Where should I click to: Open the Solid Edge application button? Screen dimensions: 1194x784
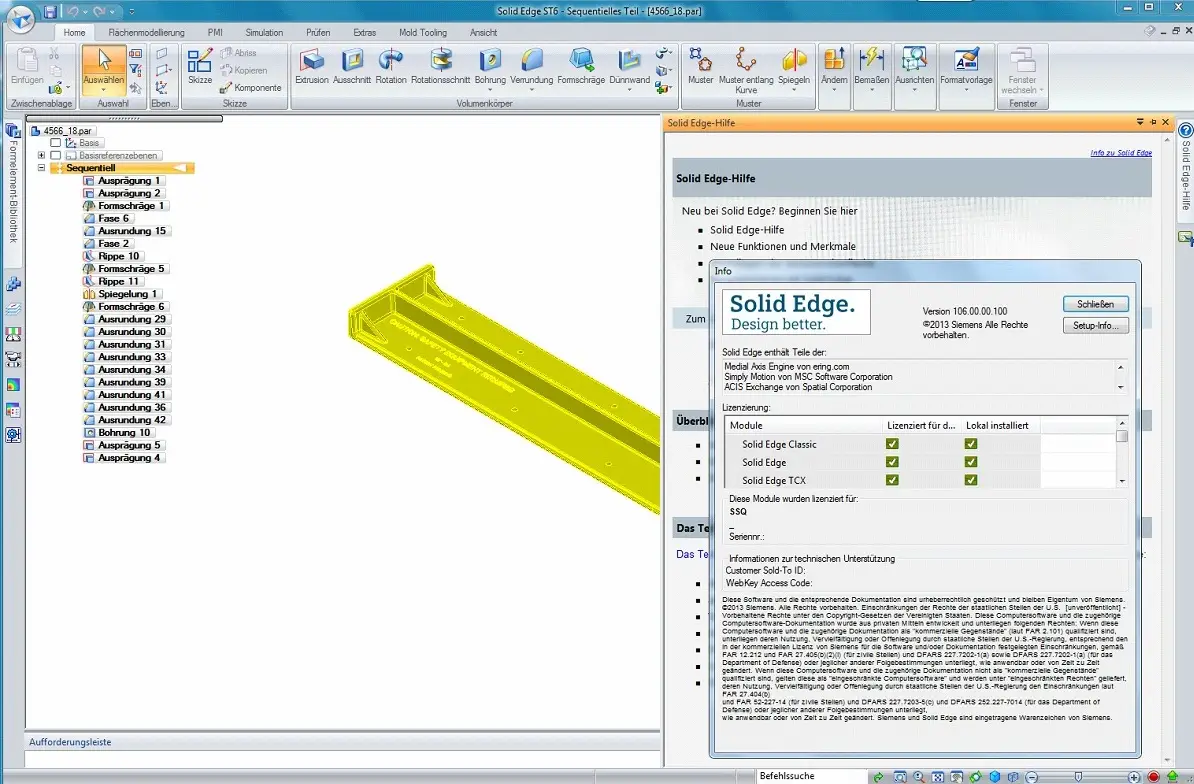(x=20, y=19)
